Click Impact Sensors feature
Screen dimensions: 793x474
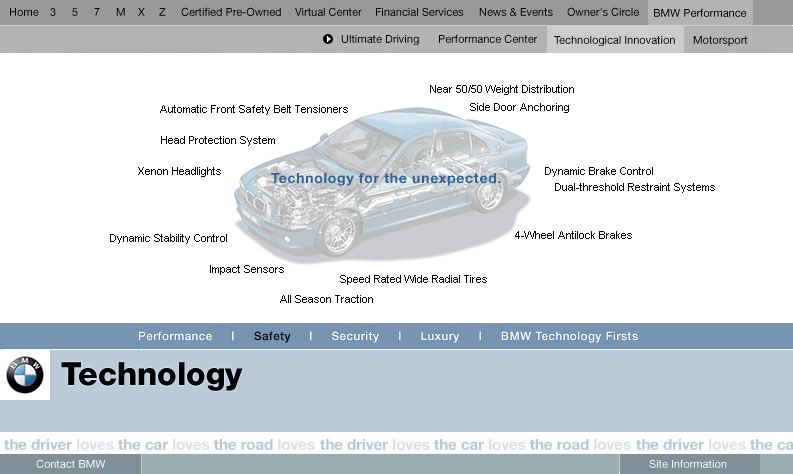(x=247, y=269)
